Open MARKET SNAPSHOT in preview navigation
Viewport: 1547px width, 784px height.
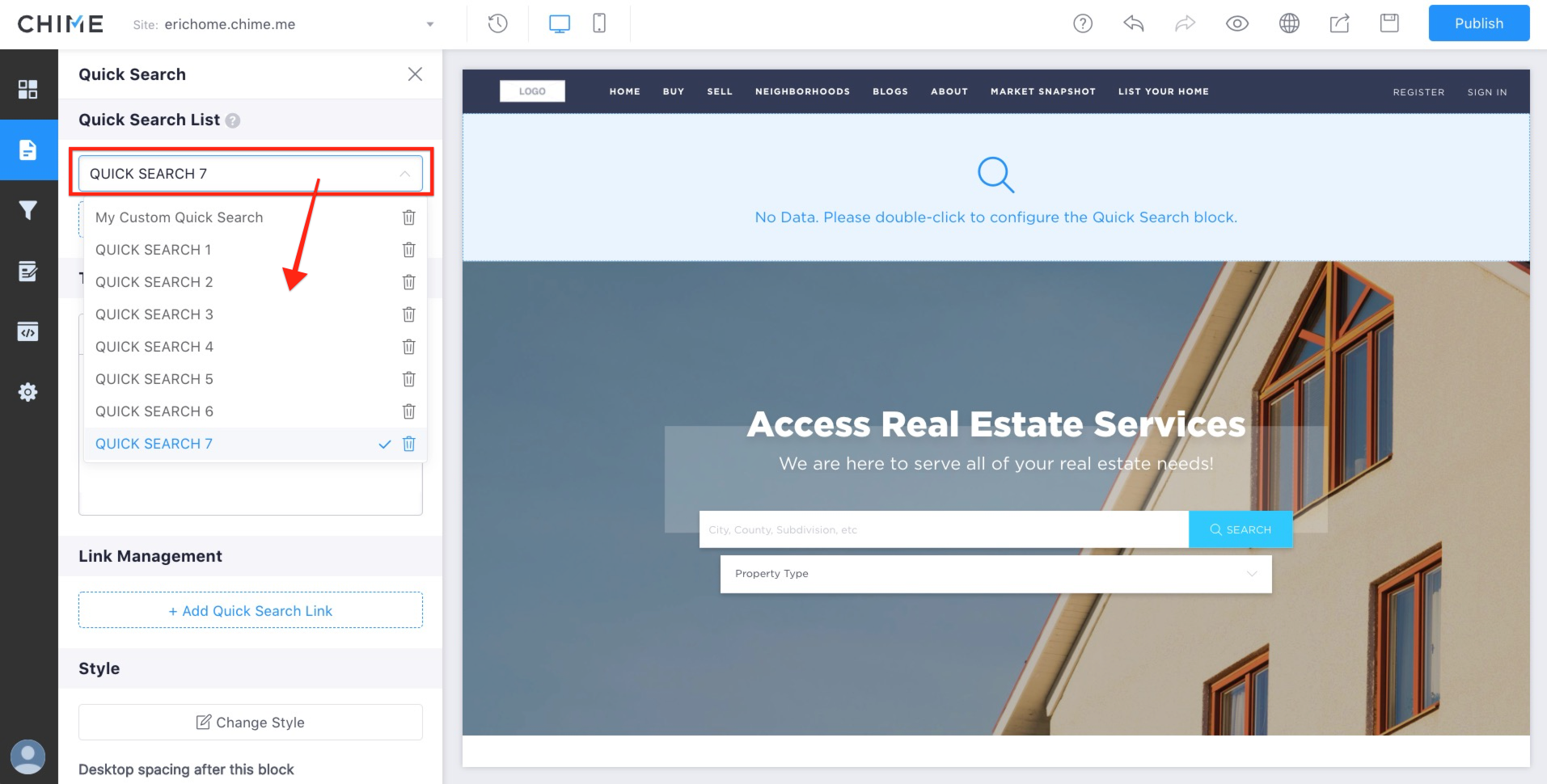1043,91
